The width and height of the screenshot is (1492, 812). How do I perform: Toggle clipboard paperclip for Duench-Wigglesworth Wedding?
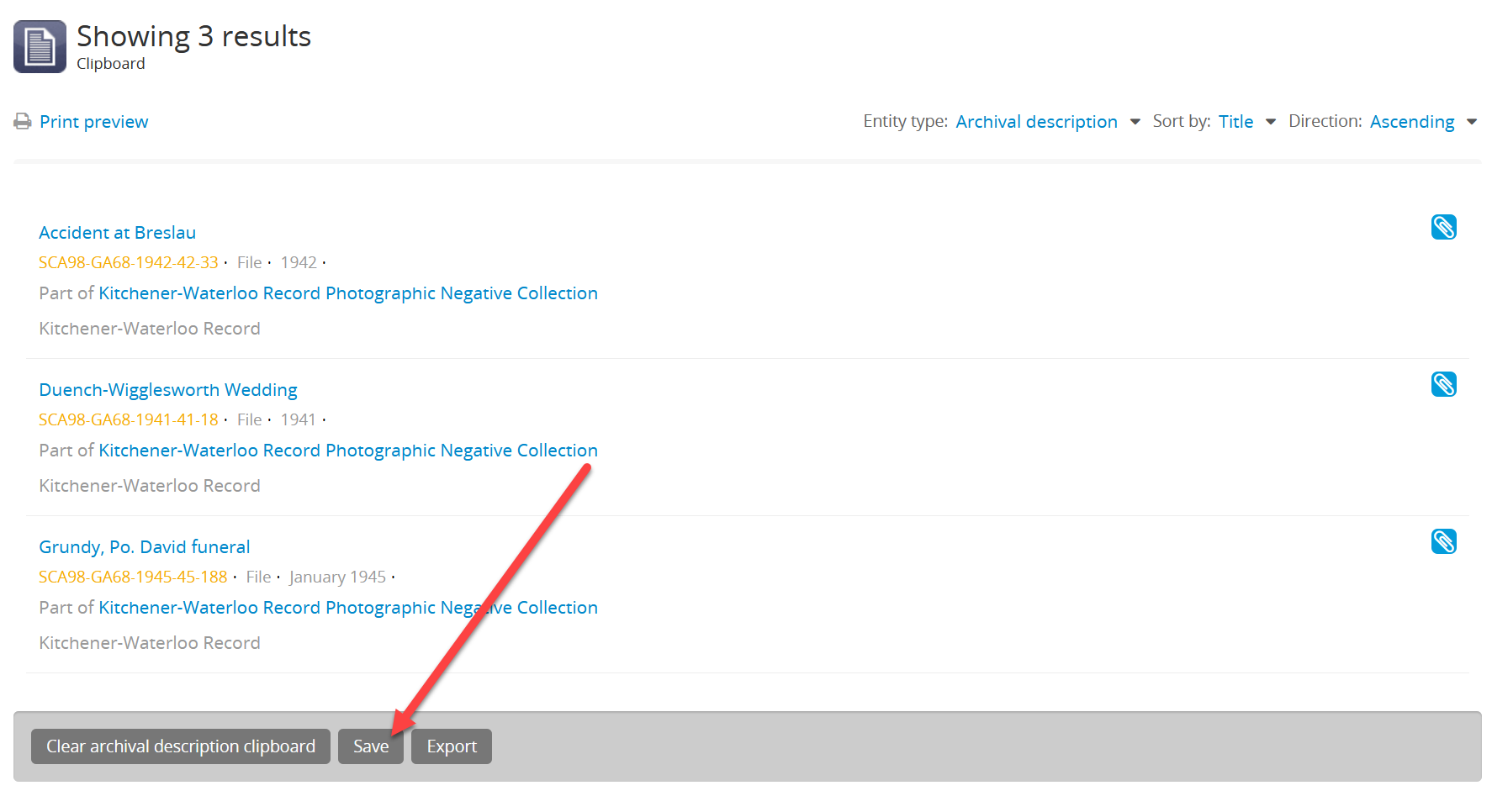(1443, 385)
